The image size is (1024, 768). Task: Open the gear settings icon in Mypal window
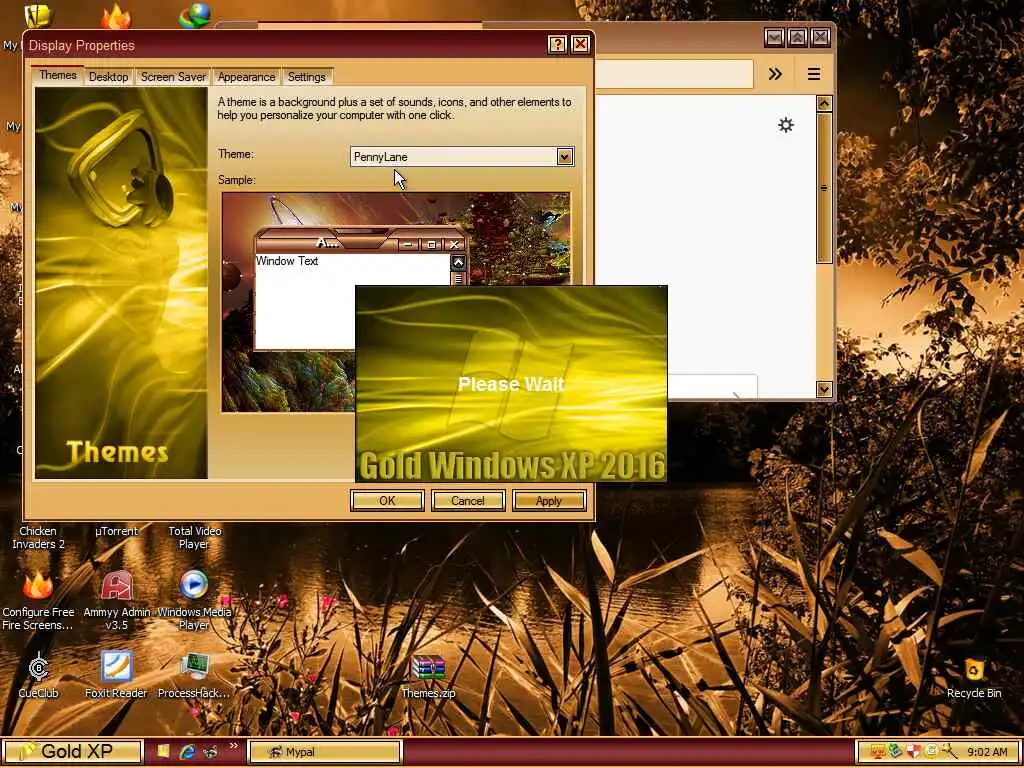click(x=786, y=125)
